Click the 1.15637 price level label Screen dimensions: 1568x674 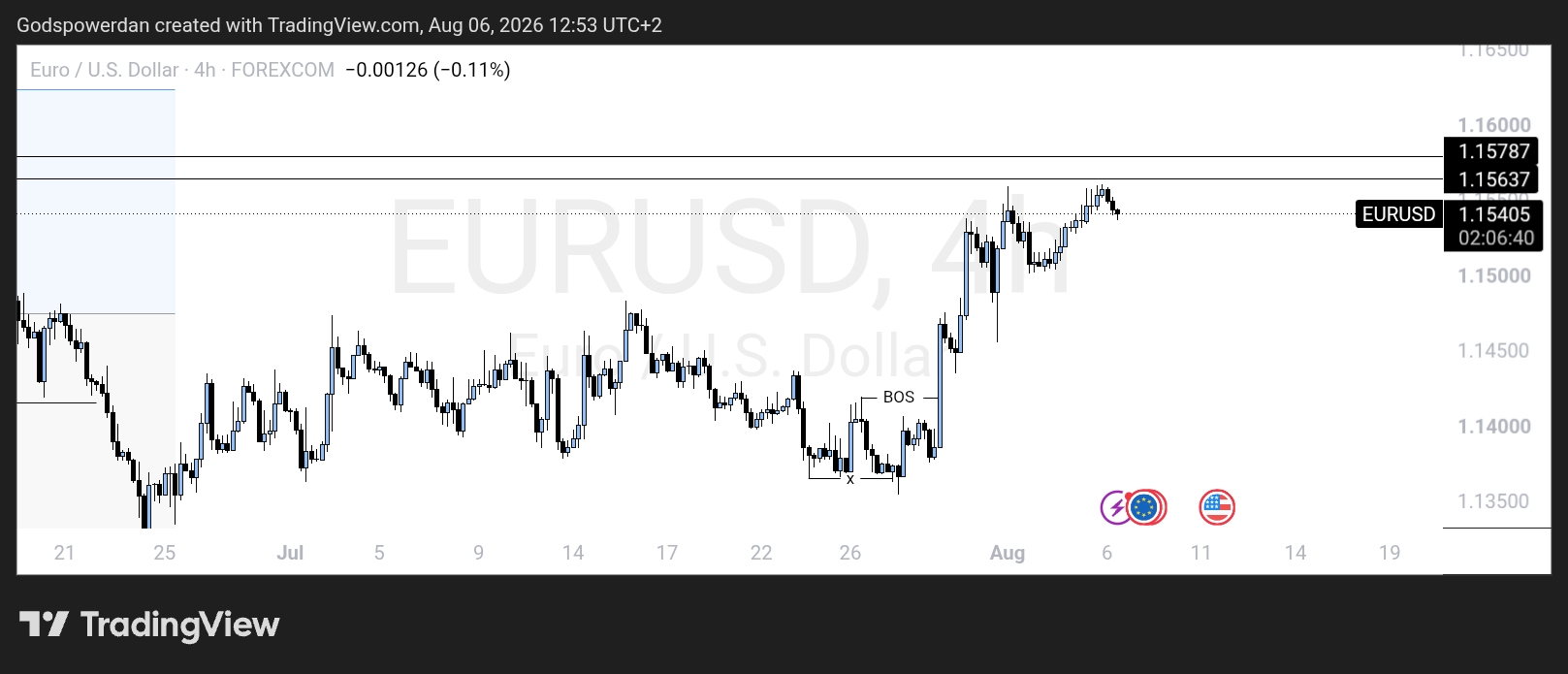(1493, 179)
